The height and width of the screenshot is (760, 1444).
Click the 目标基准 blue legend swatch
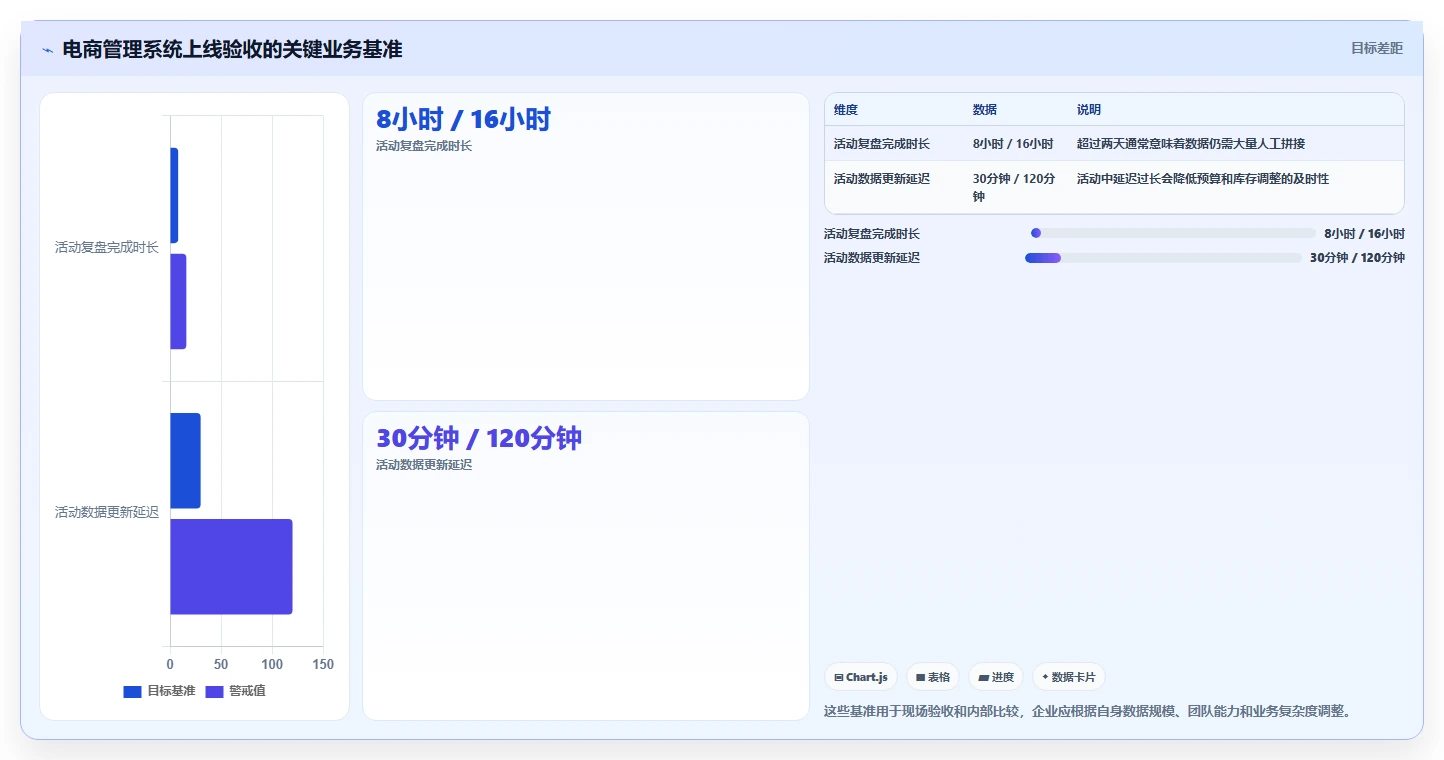(x=133, y=692)
